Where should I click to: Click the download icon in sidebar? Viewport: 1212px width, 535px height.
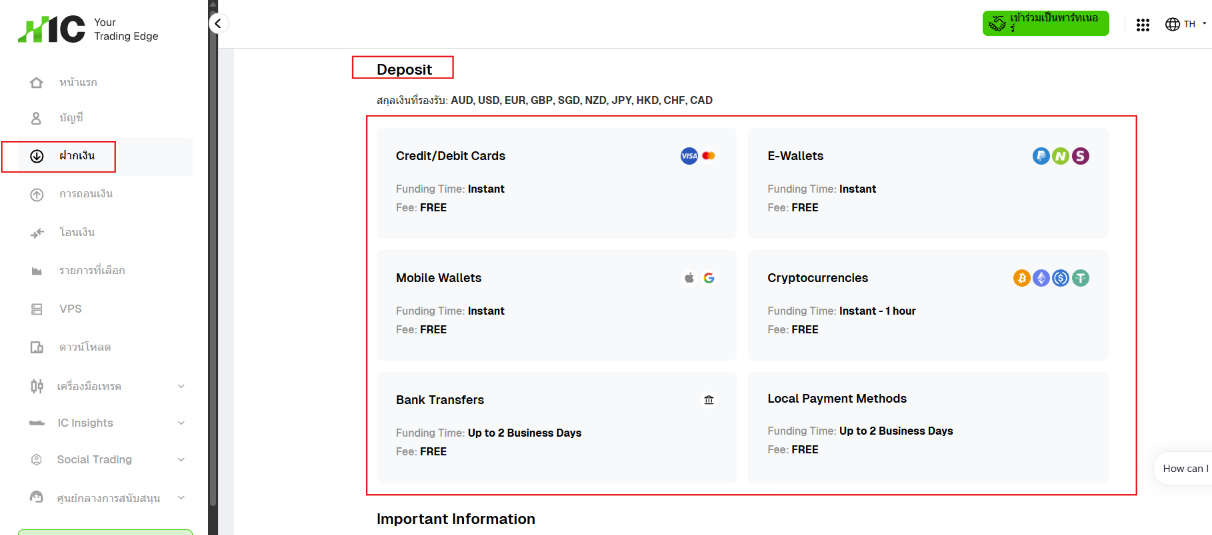(37, 347)
